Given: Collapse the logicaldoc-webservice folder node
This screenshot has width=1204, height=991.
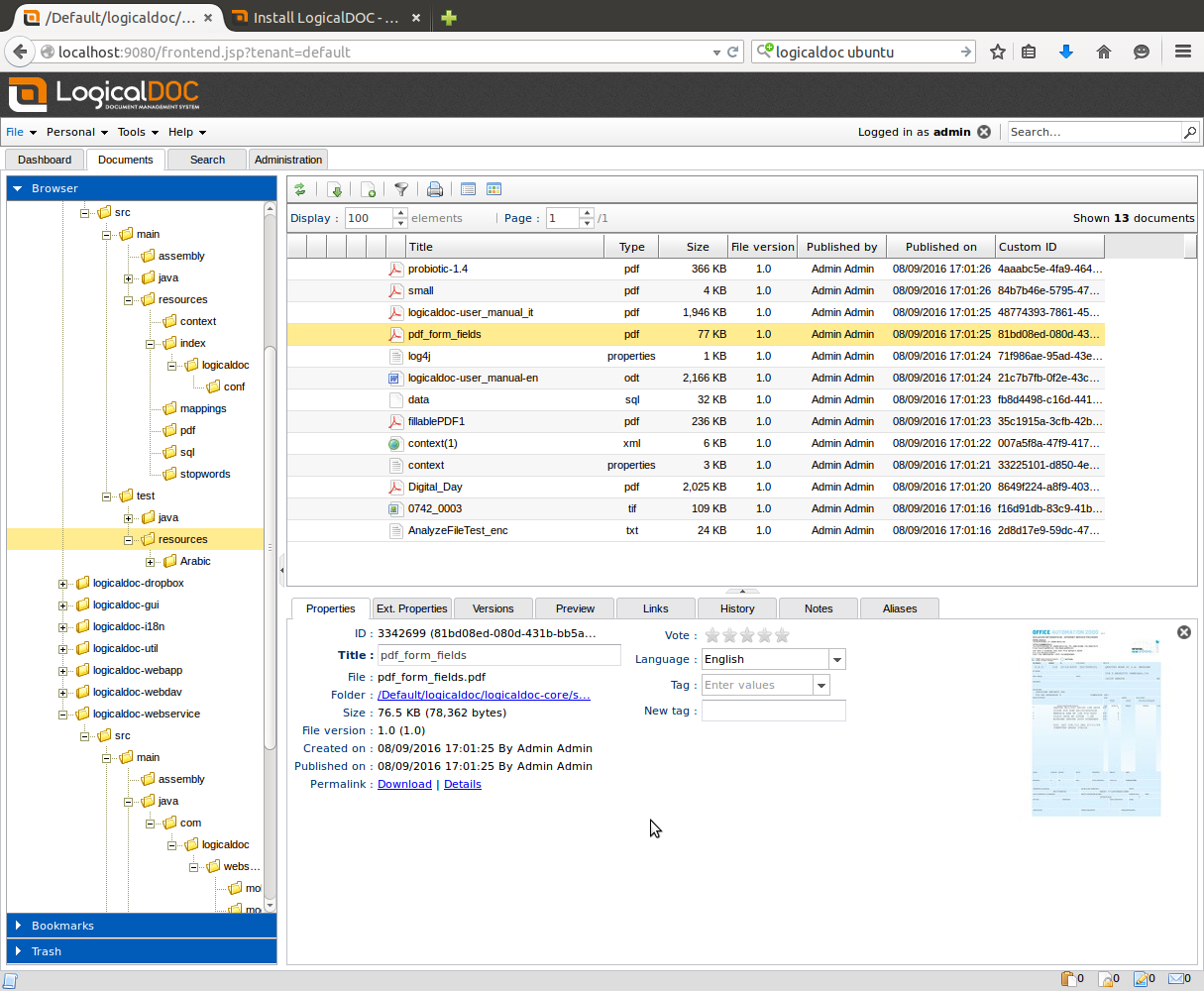Looking at the screenshot, I should (x=63, y=715).
